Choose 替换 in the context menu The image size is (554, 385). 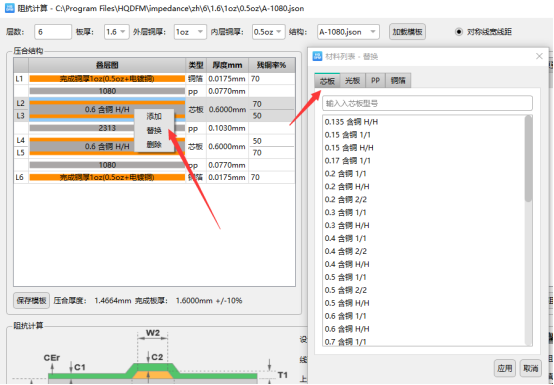pyautogui.click(x=154, y=130)
